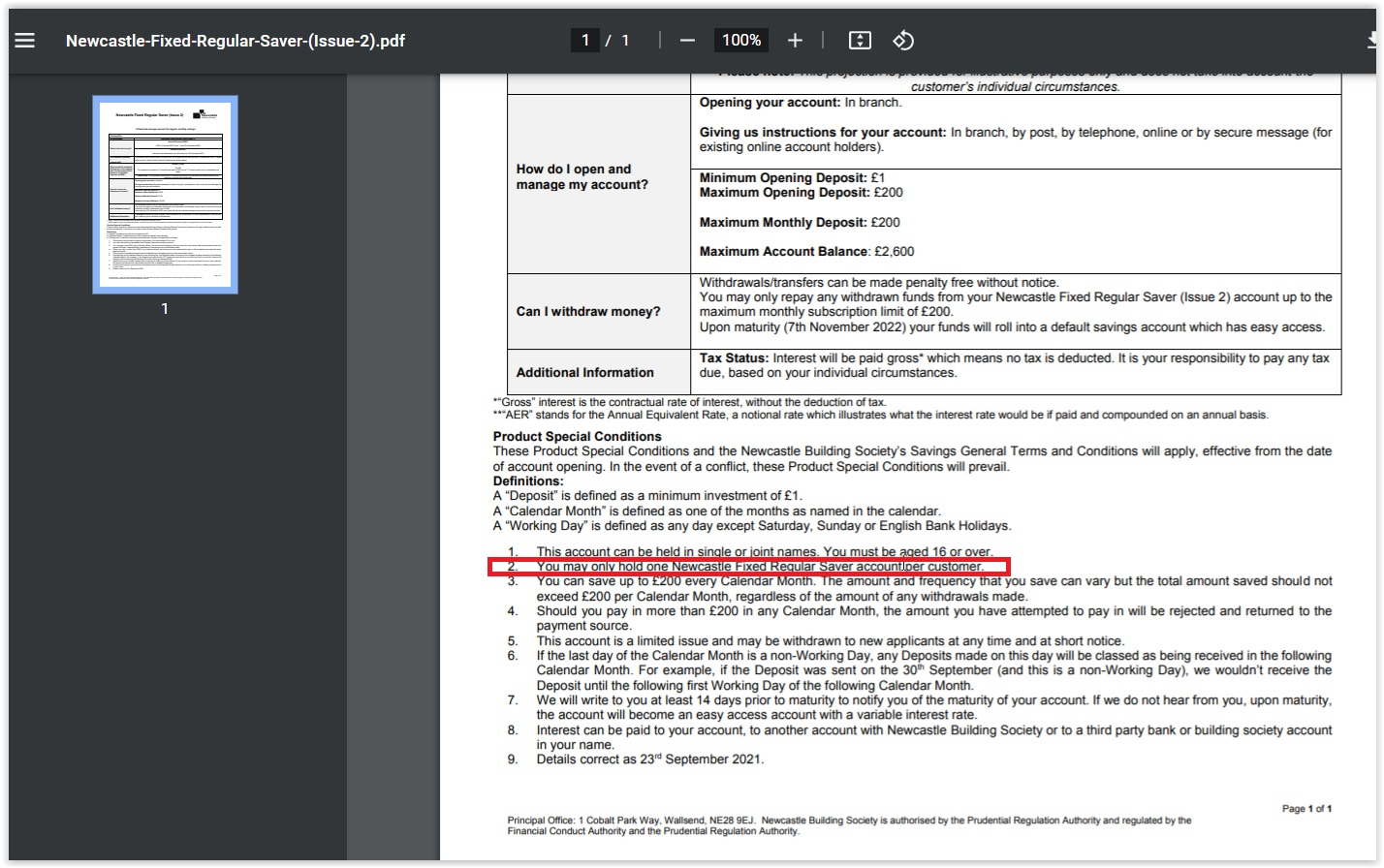This screenshot has height=868, width=1384.
Task: Click 'Page 1 of 1' footer text
Action: 1306,808
